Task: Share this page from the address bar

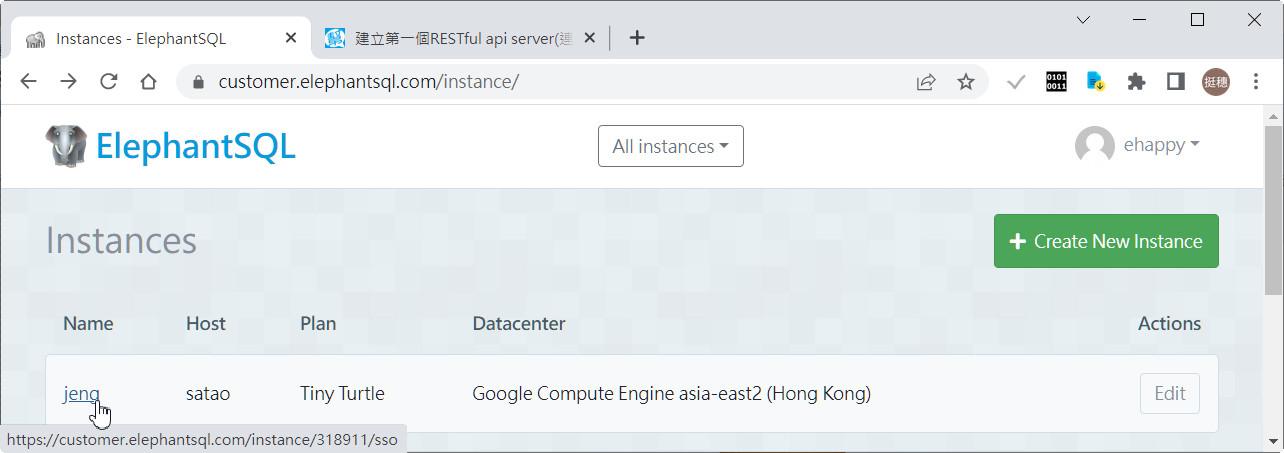Action: point(926,82)
